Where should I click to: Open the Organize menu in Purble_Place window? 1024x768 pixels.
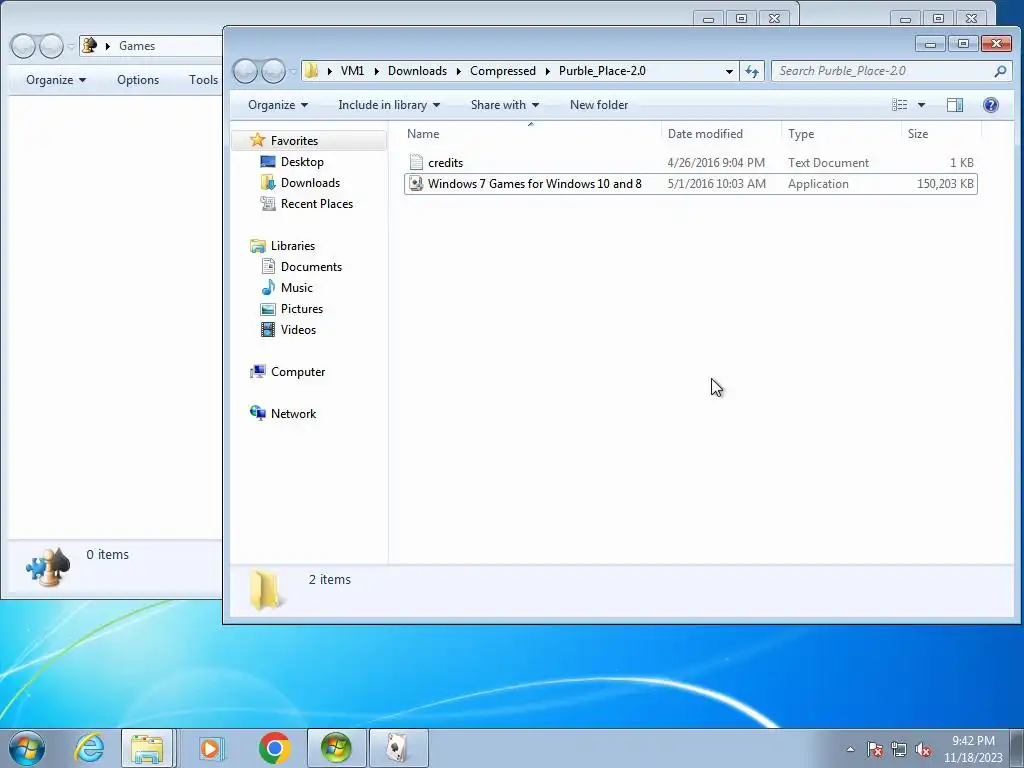pyautogui.click(x=278, y=105)
